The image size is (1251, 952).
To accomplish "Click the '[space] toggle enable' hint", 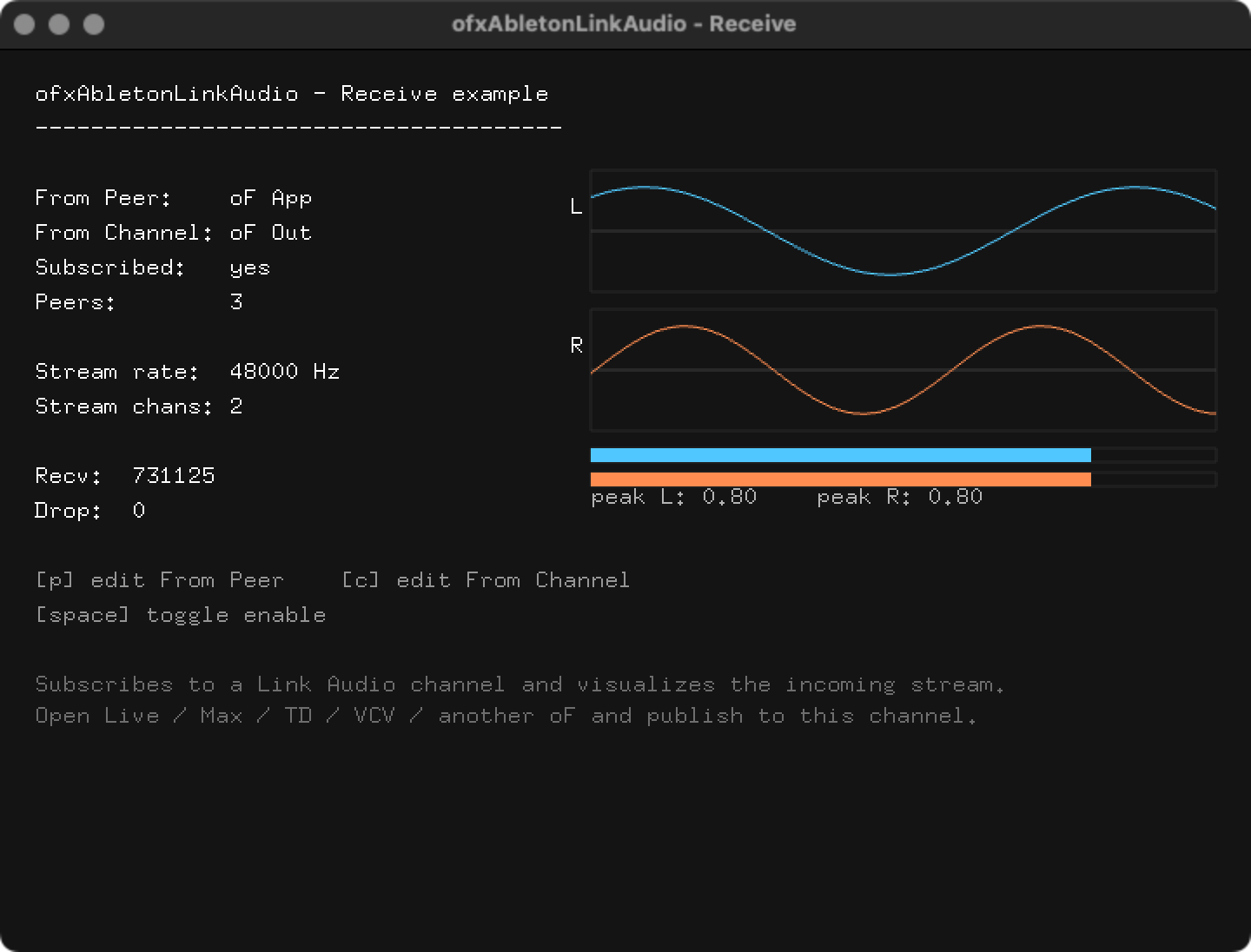I will point(181,615).
